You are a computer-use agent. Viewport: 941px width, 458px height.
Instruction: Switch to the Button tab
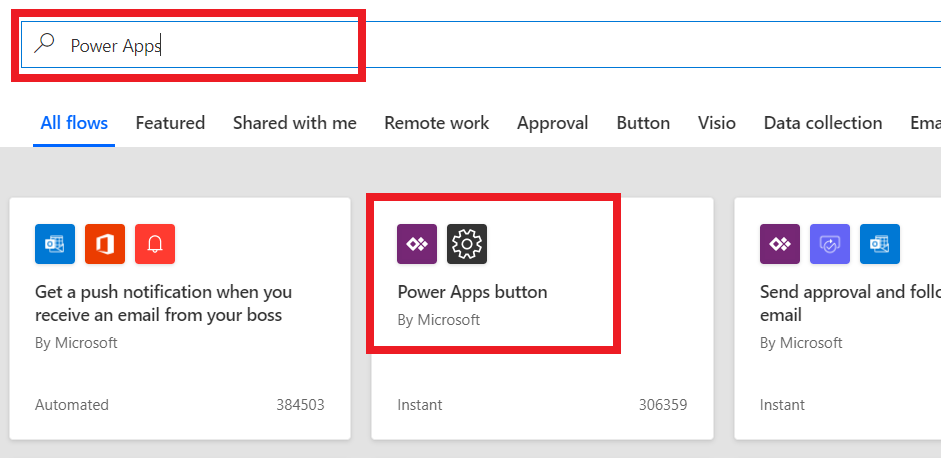pyautogui.click(x=643, y=123)
